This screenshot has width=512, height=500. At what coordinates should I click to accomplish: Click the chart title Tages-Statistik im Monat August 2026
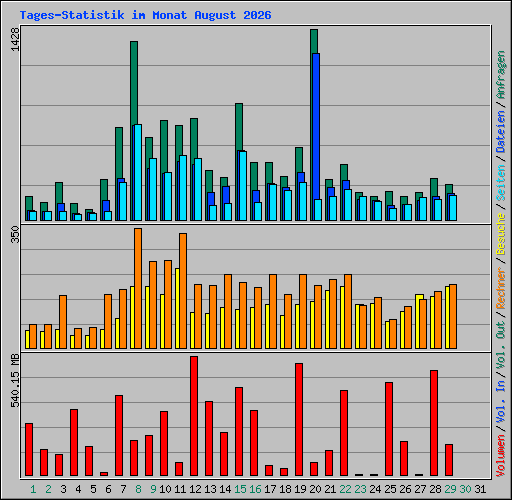145,15
